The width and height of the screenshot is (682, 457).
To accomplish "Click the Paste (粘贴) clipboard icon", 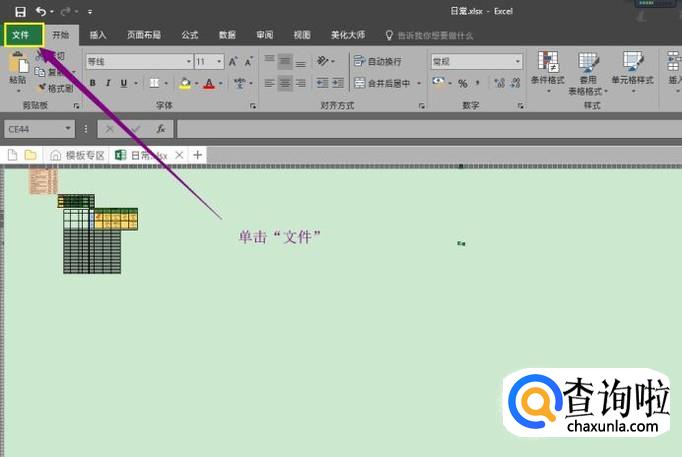I will point(18,68).
